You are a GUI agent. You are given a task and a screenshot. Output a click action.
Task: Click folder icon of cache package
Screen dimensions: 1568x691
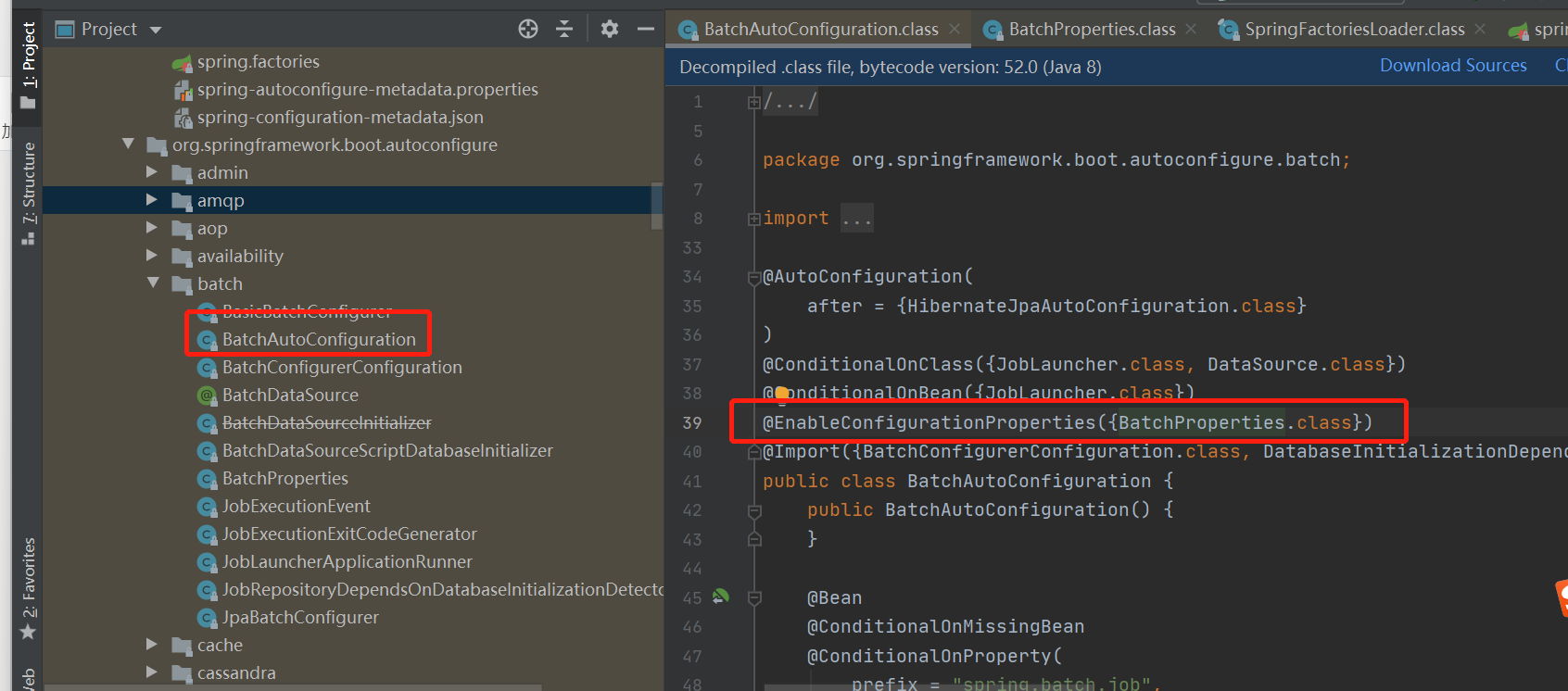point(182,646)
